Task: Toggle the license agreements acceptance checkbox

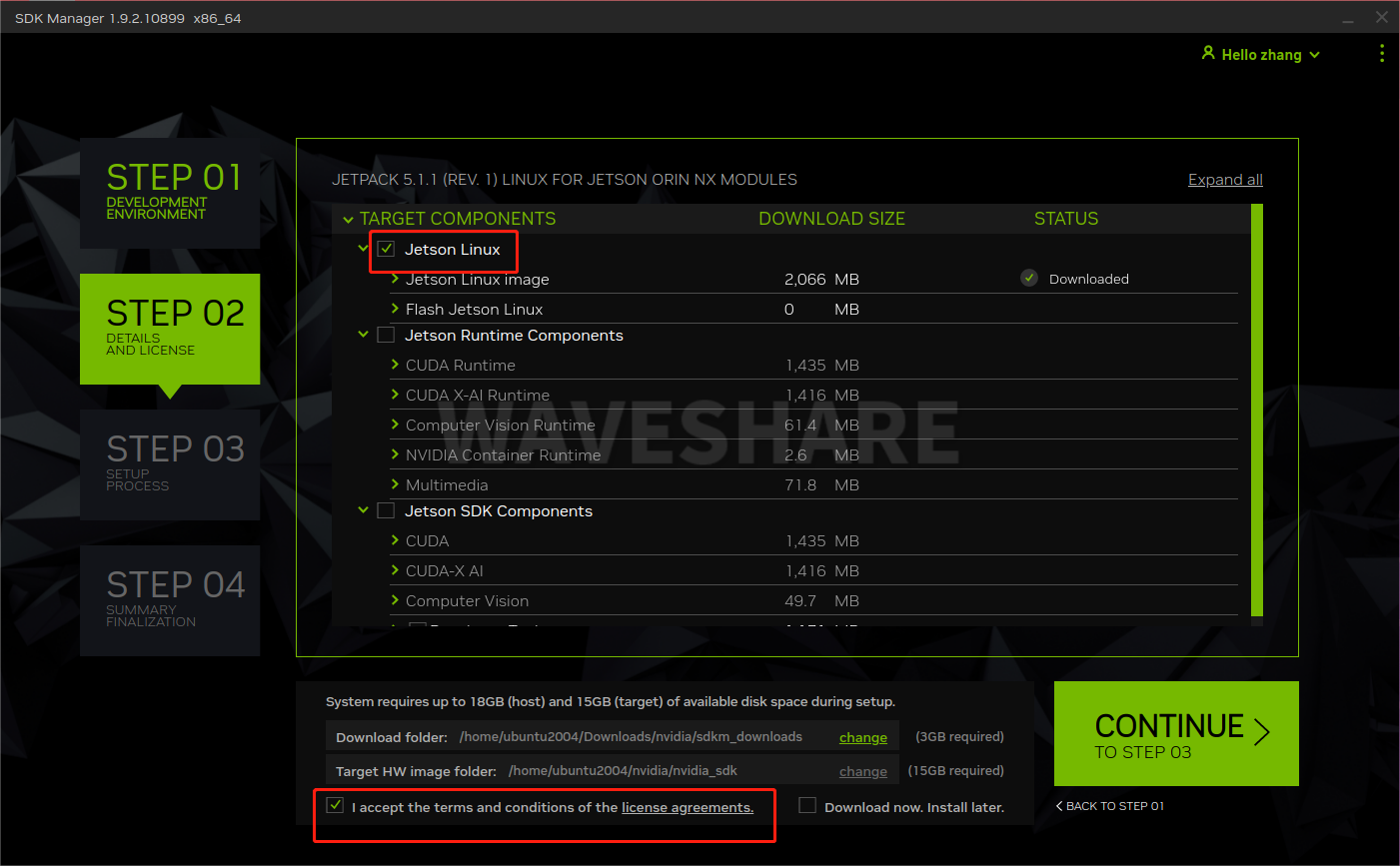Action: point(335,805)
